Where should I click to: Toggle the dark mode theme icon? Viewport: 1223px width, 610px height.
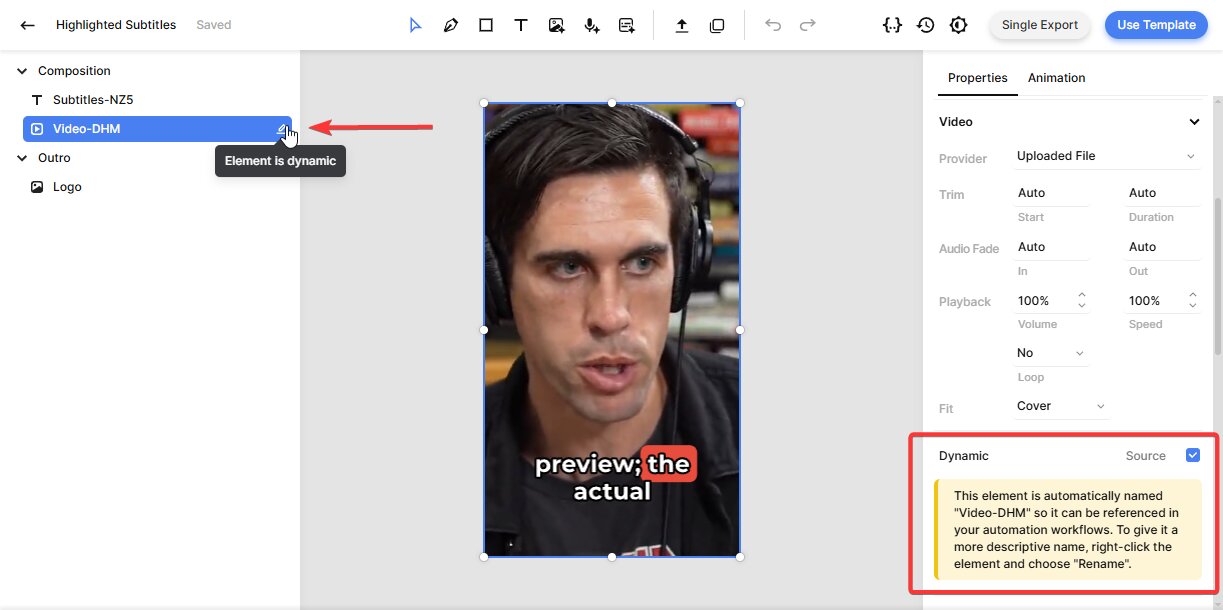coord(959,25)
